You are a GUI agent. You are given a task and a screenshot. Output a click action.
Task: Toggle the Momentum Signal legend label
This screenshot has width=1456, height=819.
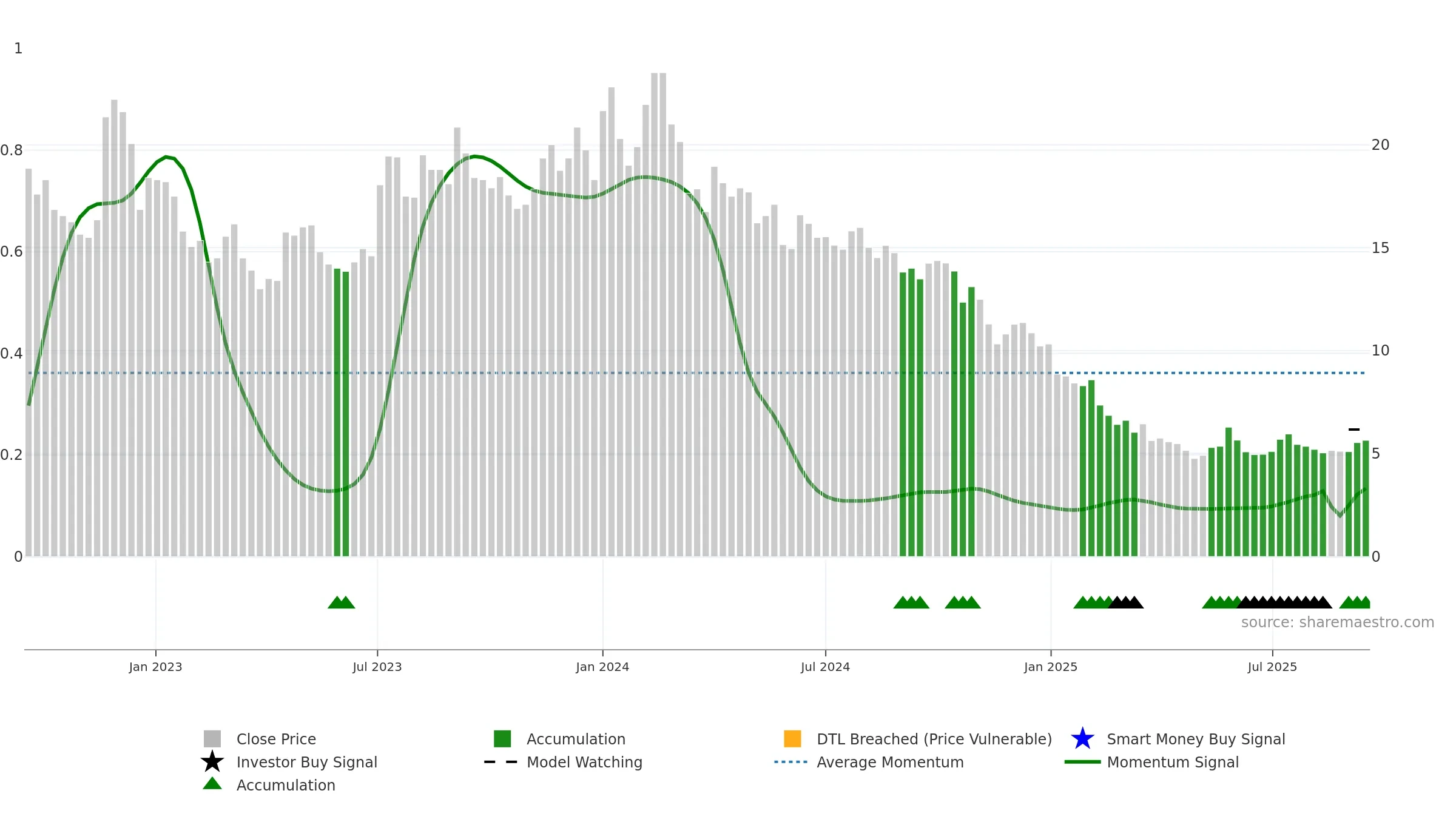pos(1172,762)
